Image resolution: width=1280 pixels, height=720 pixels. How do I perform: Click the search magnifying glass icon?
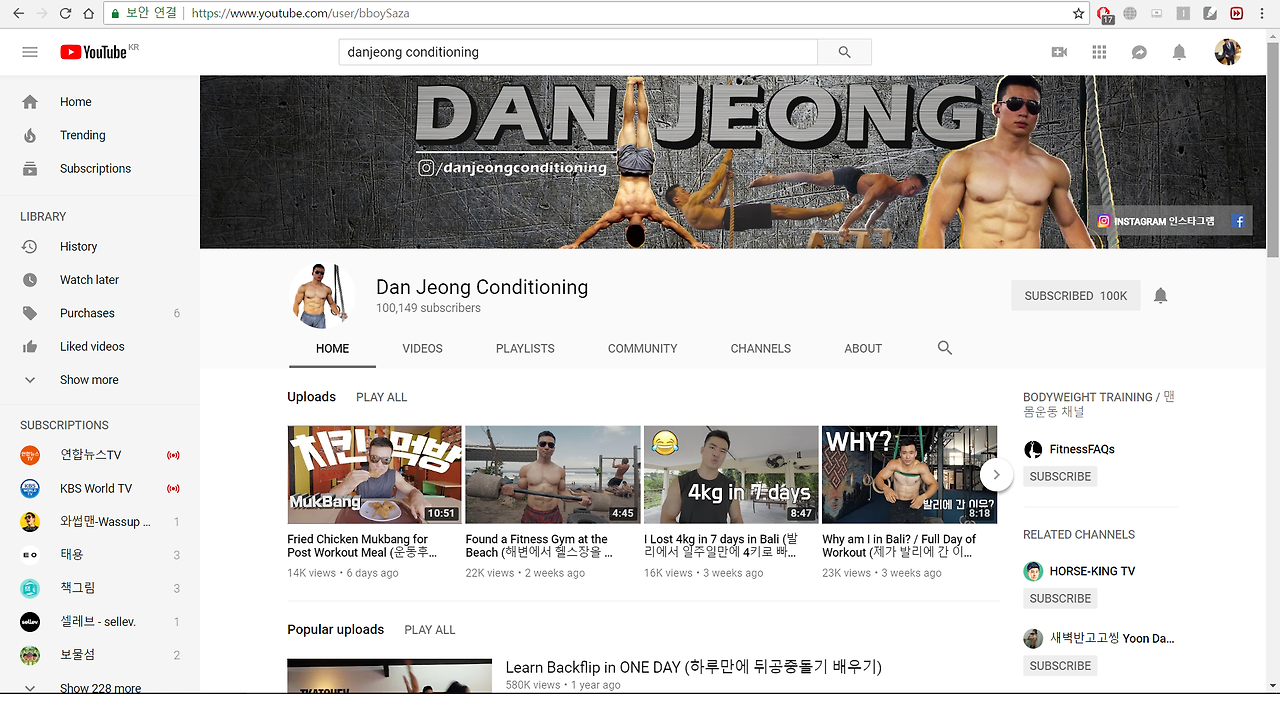coord(844,51)
